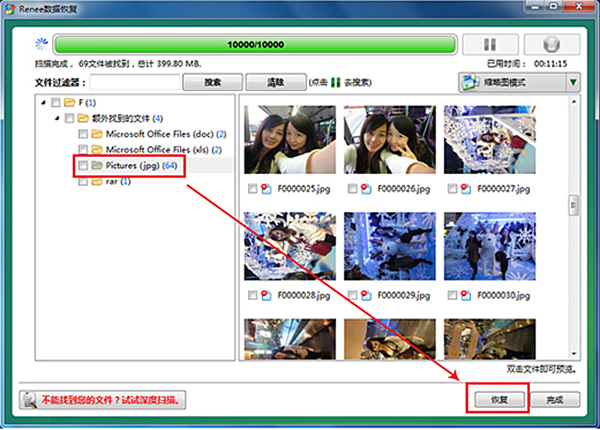Click the rar folder icon
This screenshot has height=430, width=600.
tap(97, 181)
